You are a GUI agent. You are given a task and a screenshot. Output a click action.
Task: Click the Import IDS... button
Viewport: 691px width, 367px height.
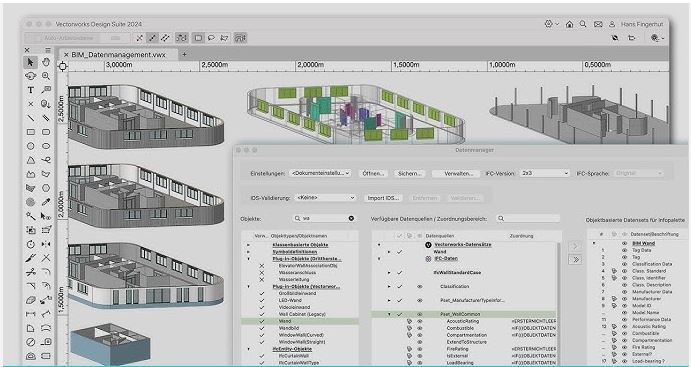(383, 198)
